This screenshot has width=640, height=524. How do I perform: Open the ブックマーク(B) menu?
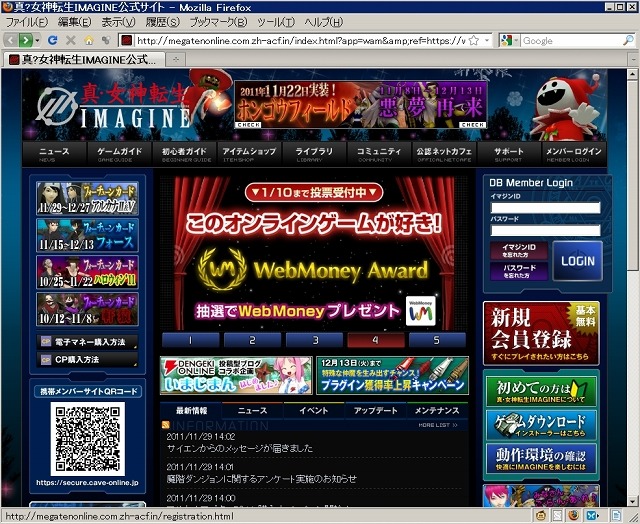click(x=218, y=22)
